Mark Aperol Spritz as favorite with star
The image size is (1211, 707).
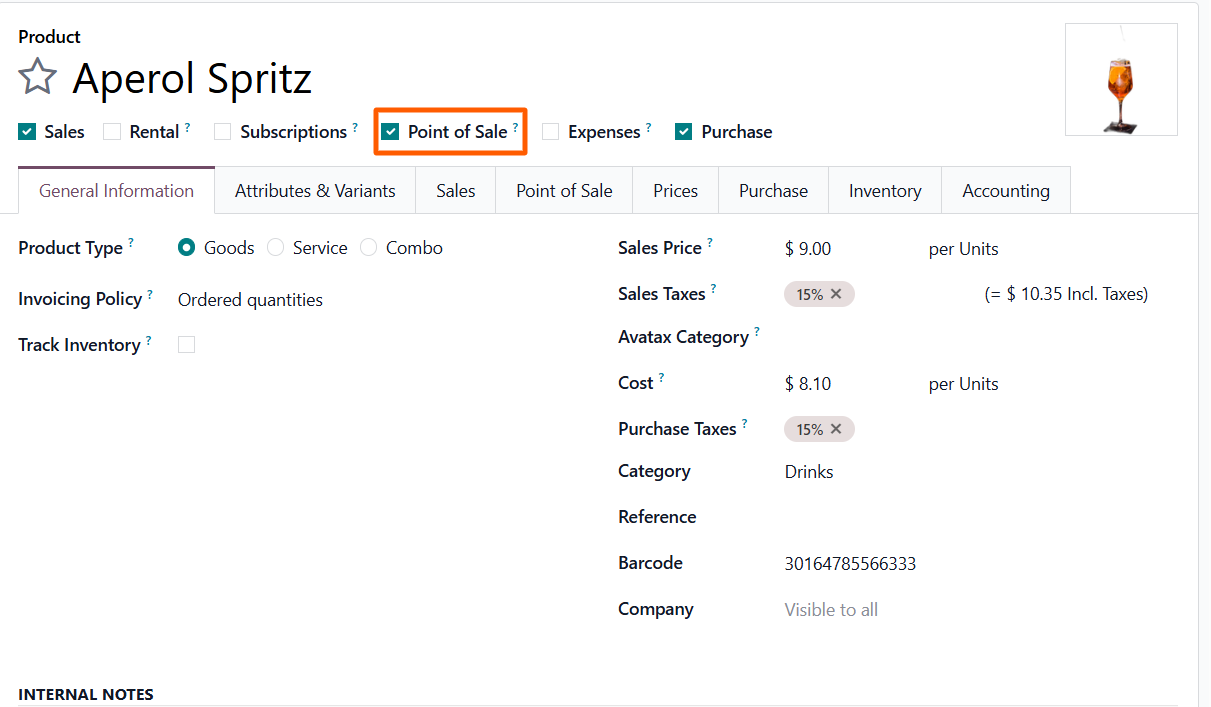(x=37, y=77)
